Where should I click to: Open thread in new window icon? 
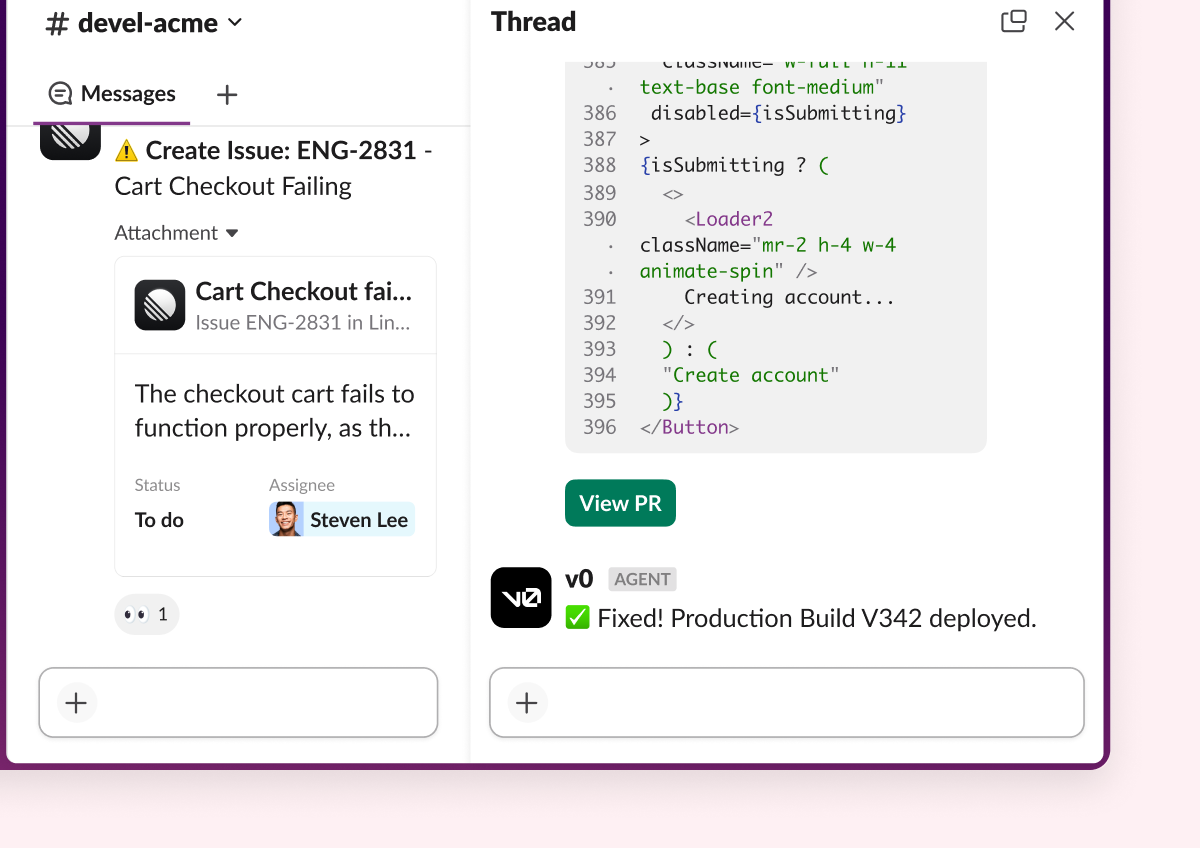[1014, 21]
